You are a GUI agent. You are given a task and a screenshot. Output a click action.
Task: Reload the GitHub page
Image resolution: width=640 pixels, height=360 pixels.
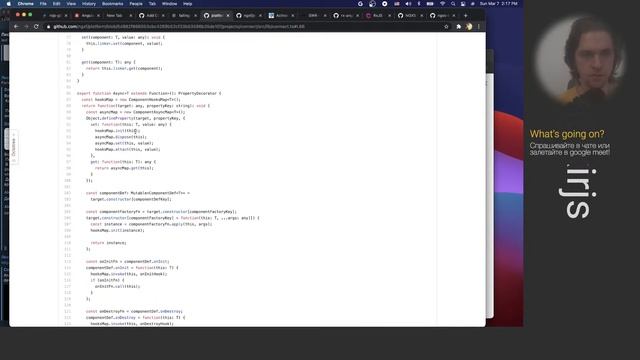tap(36, 27)
